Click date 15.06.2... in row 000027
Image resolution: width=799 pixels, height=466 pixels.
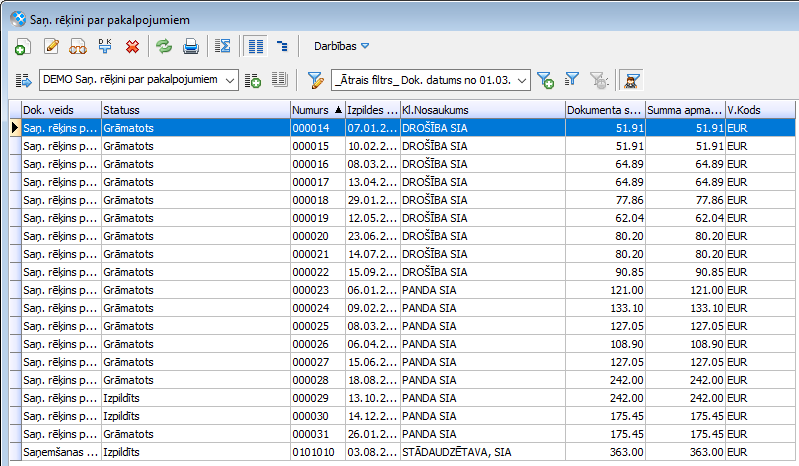point(372,362)
